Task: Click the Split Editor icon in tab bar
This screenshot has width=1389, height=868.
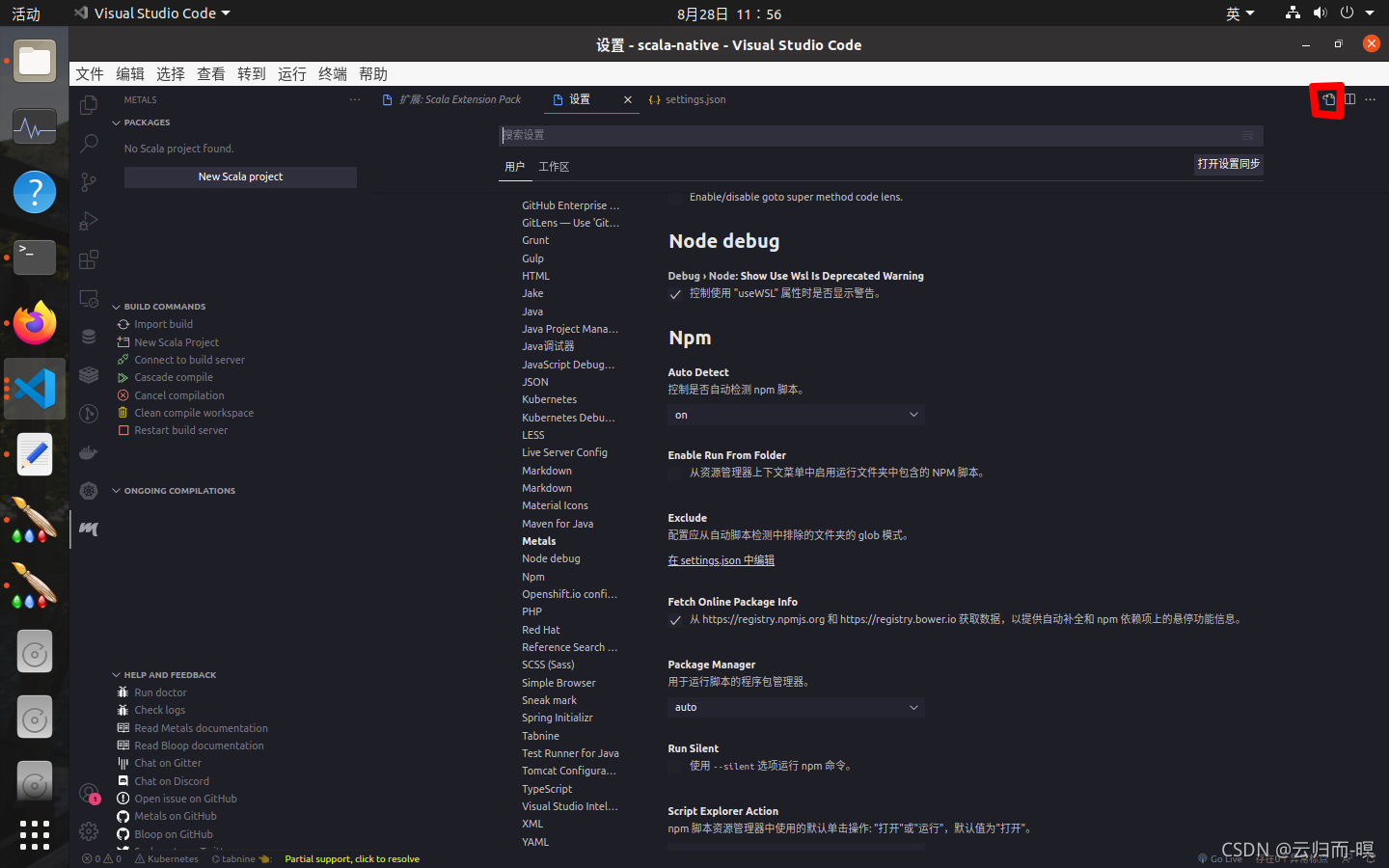Action: (1348, 99)
